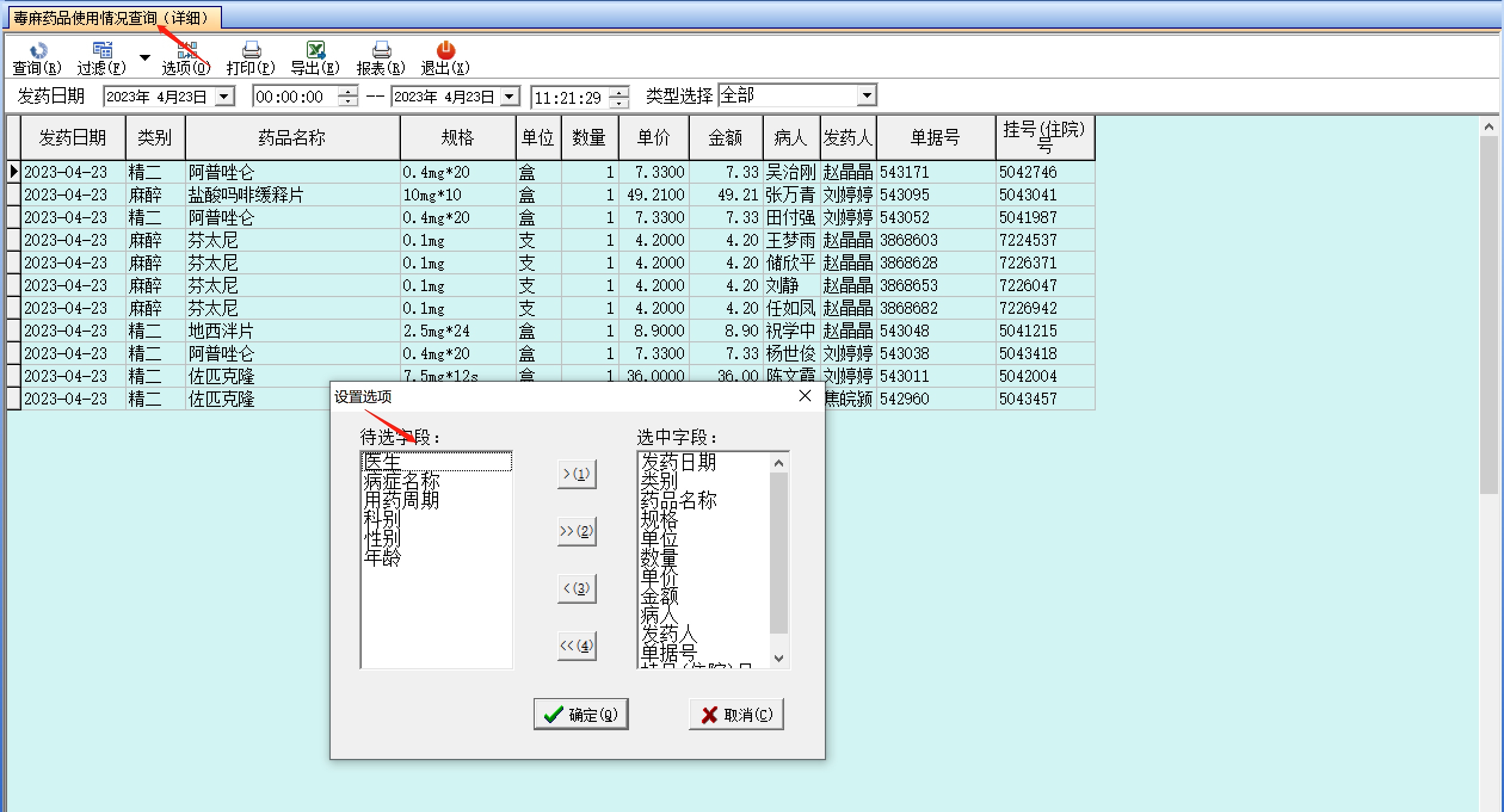Open the start date dropdown calendar
The height and width of the screenshot is (812, 1504).
click(224, 96)
